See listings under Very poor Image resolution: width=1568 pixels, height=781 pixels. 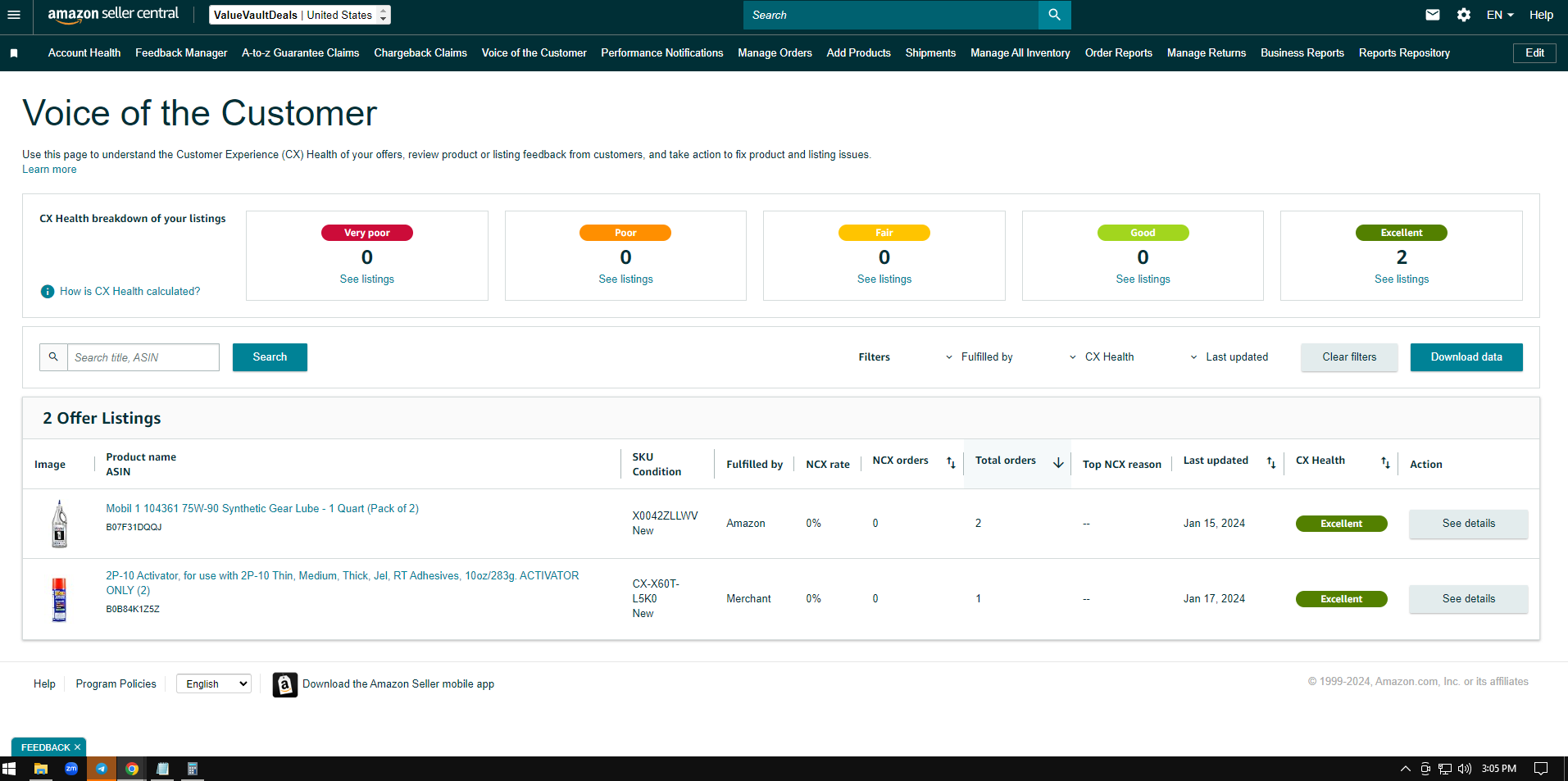pos(367,279)
